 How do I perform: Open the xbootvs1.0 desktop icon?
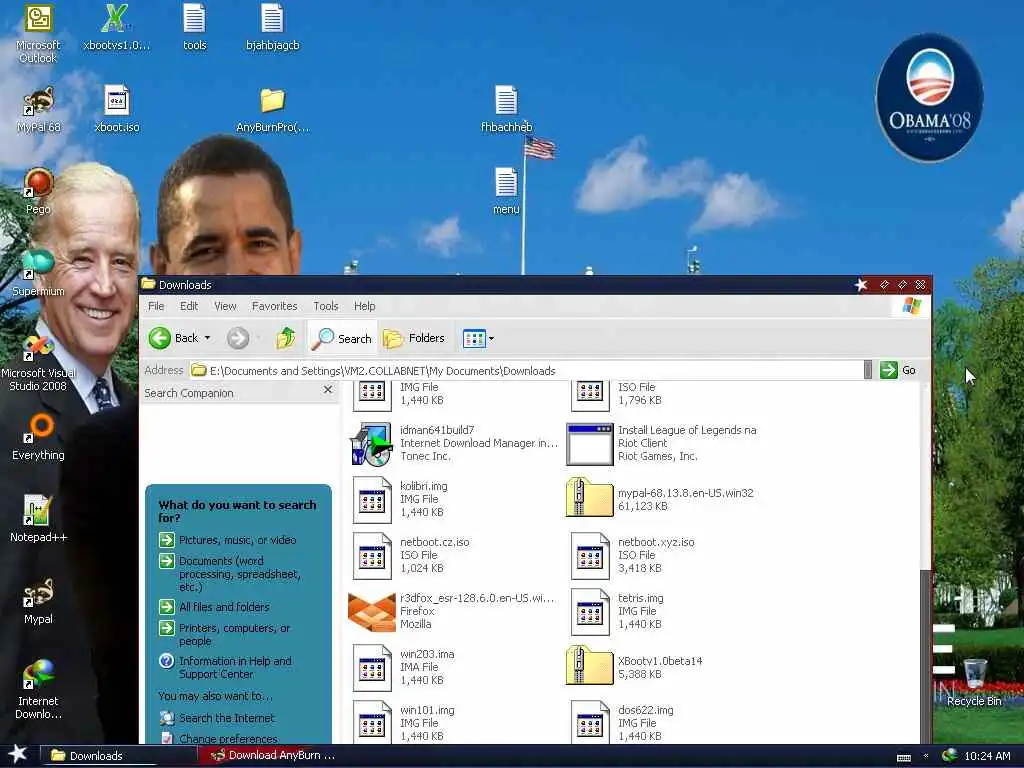tap(116, 27)
